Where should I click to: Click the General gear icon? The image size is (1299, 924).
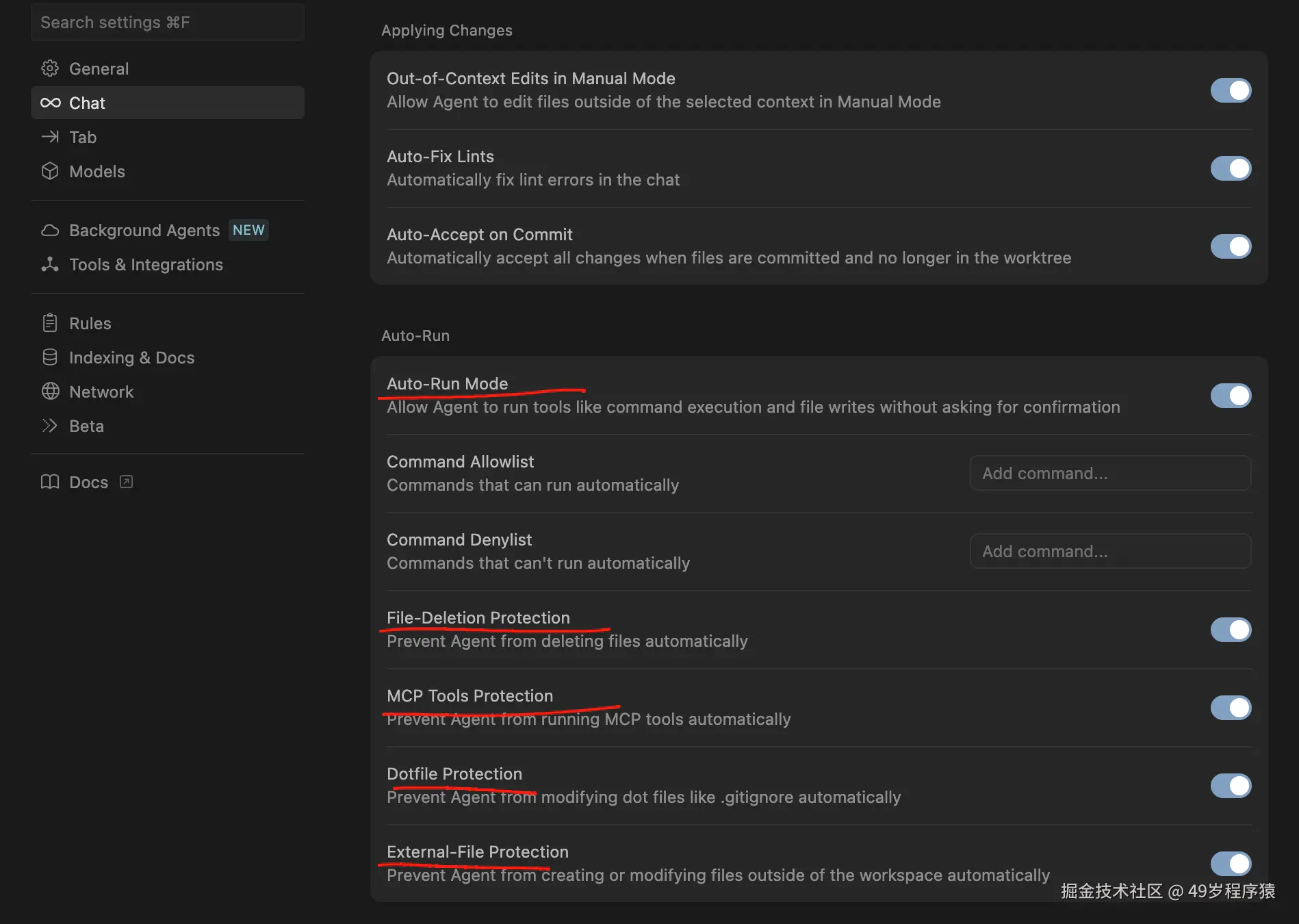50,68
